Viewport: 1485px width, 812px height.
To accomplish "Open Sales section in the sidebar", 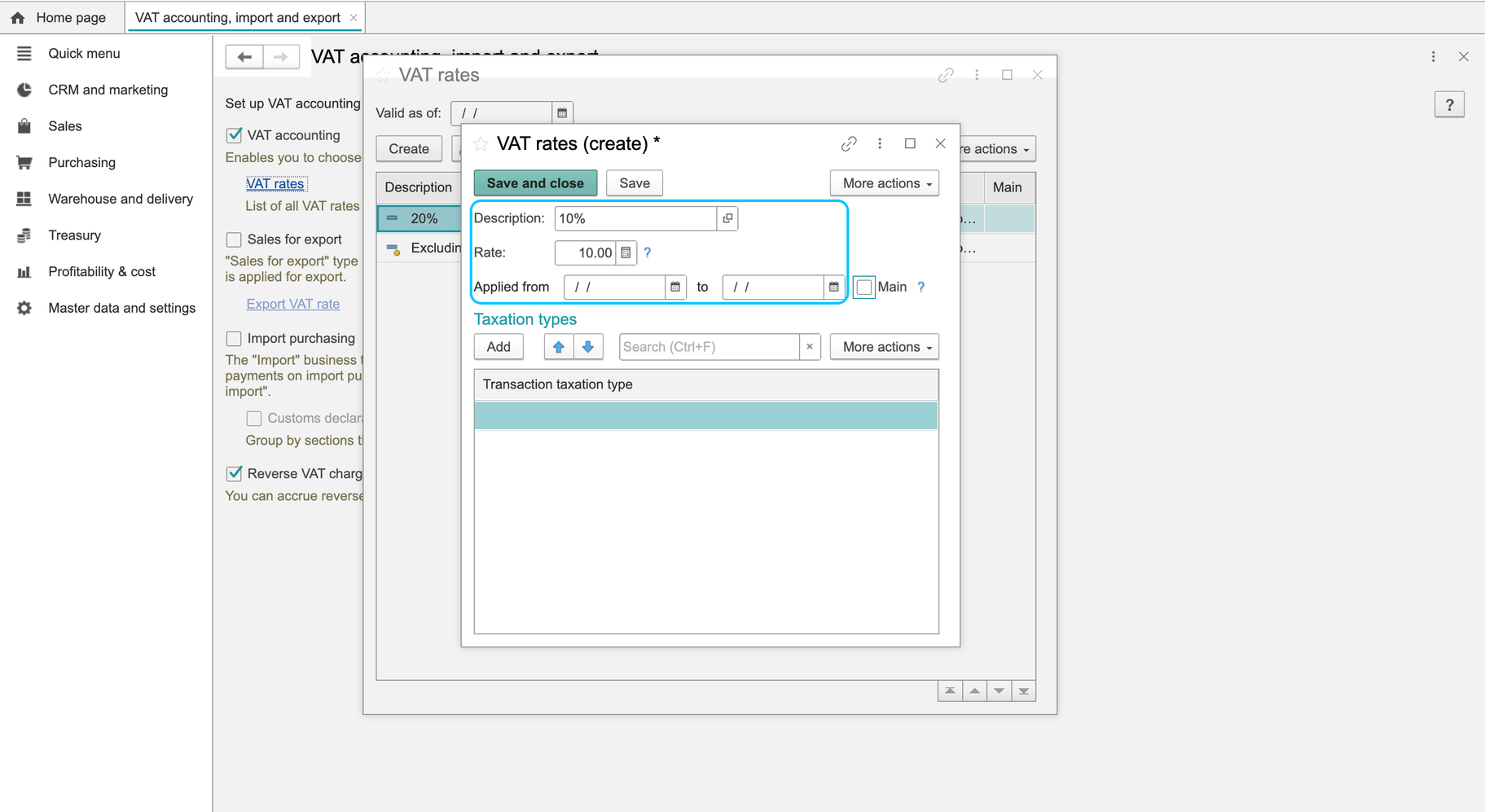I will click(x=65, y=126).
